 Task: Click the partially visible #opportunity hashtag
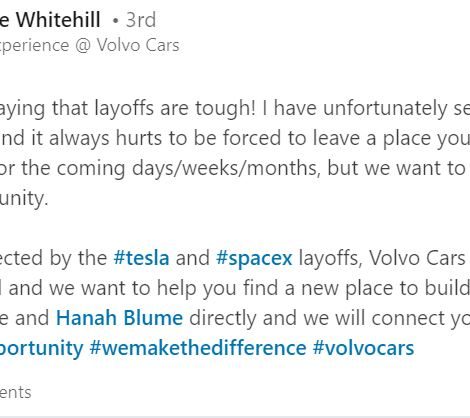(41, 349)
